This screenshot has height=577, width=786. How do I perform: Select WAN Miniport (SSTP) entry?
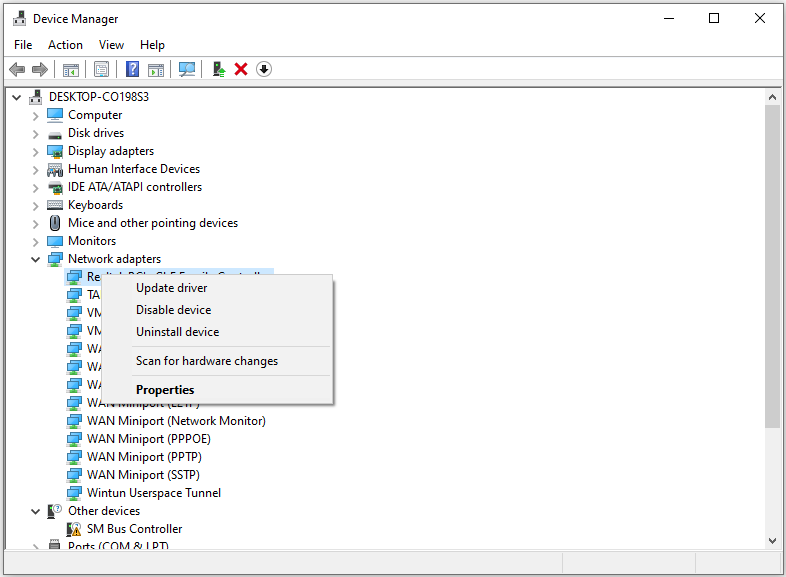pos(143,475)
